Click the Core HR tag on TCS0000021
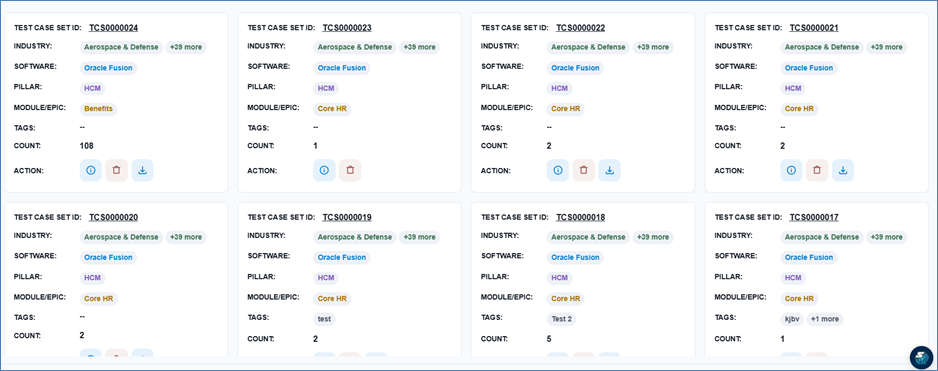Image resolution: width=938 pixels, height=371 pixels. pyautogui.click(x=799, y=109)
